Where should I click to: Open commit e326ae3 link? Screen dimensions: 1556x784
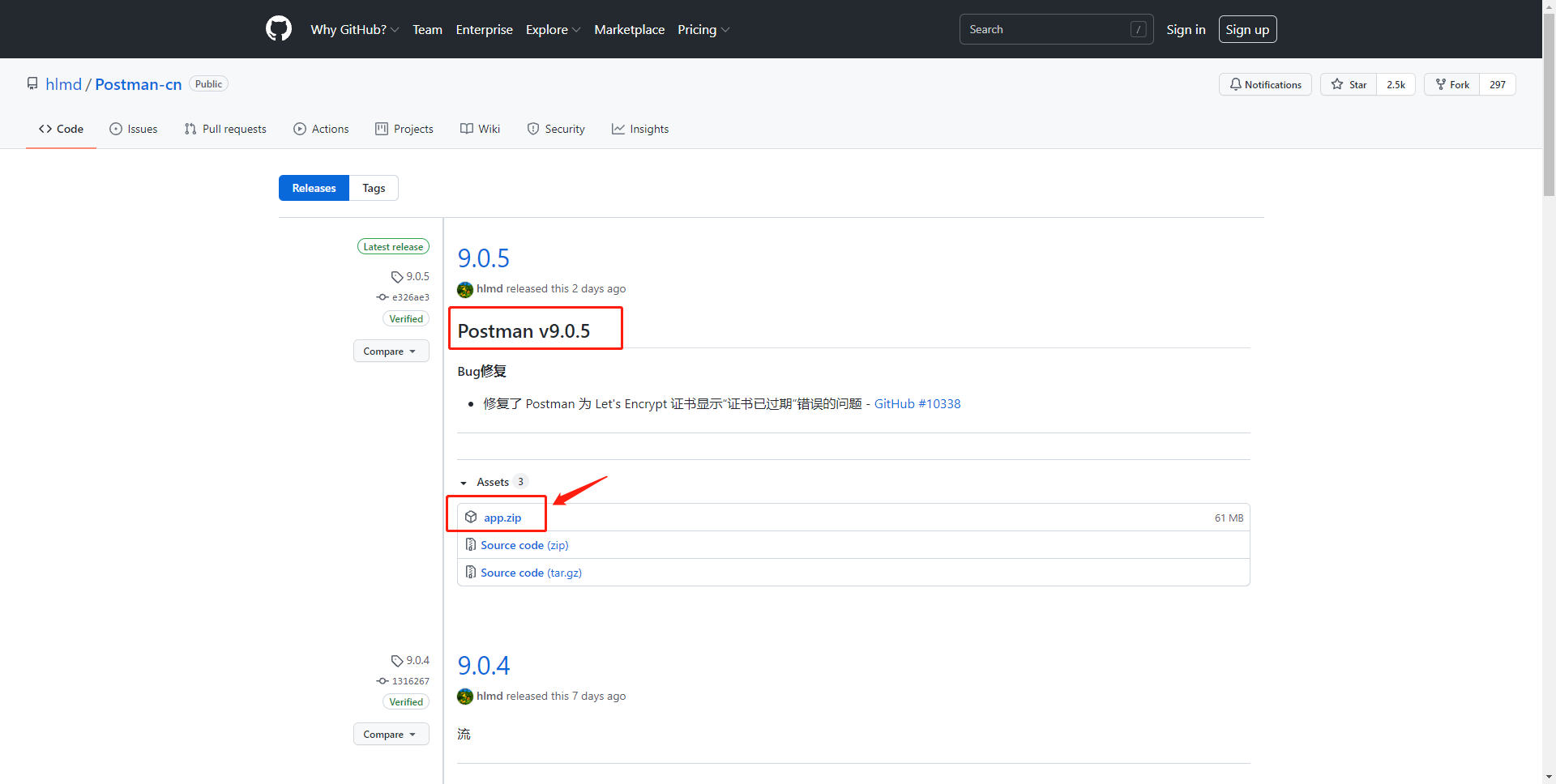pyautogui.click(x=404, y=297)
